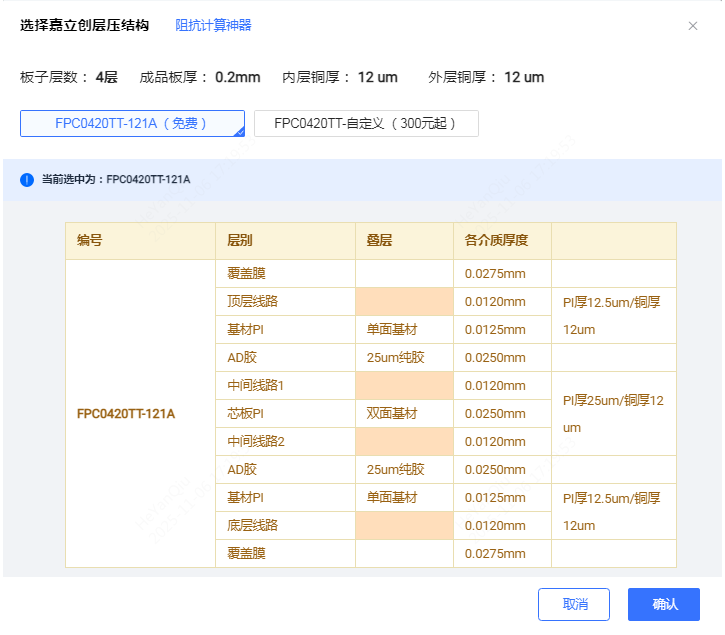This screenshot has width=725, height=635.
Task: Click the blue info icon before 当前选中为
Action: [27, 180]
